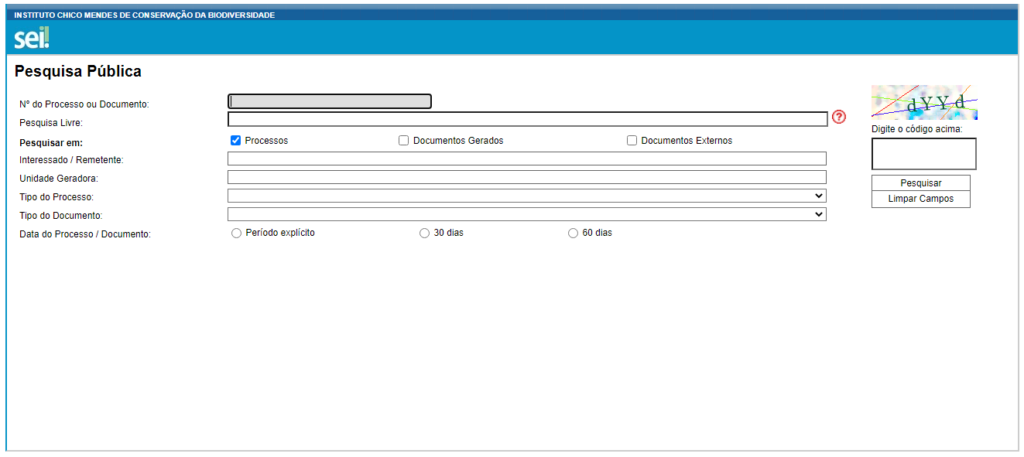This screenshot has width=1024, height=457.
Task: Click the Instituto Chico Mendes header title
Action: 144,15
